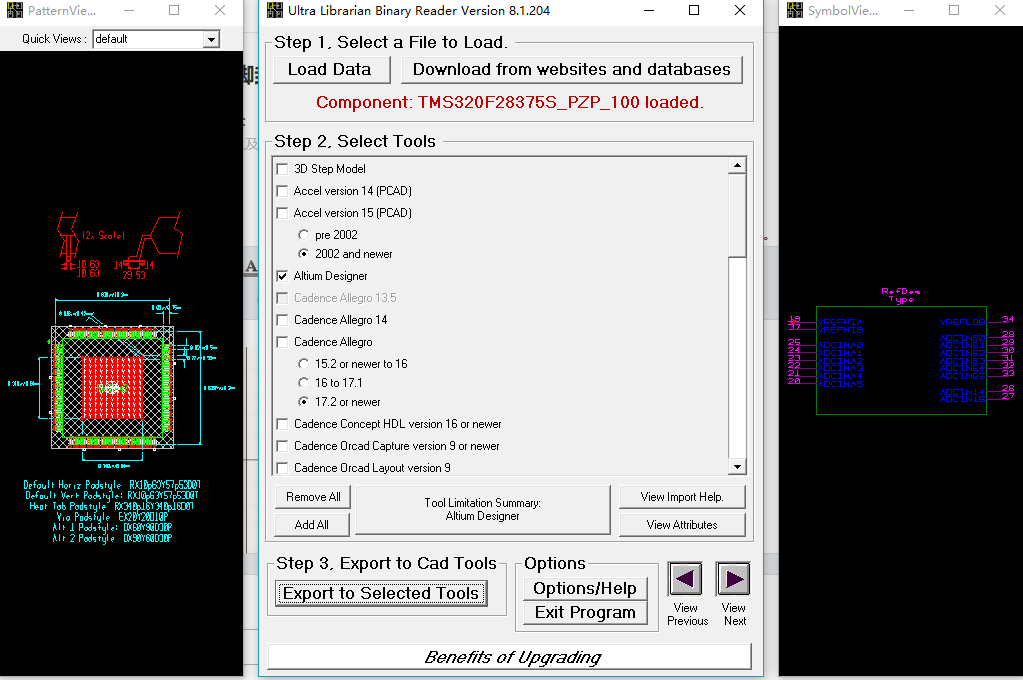Click the 'Via Padstyle' line in PatternViewer
The image size is (1023, 680).
tap(112, 517)
